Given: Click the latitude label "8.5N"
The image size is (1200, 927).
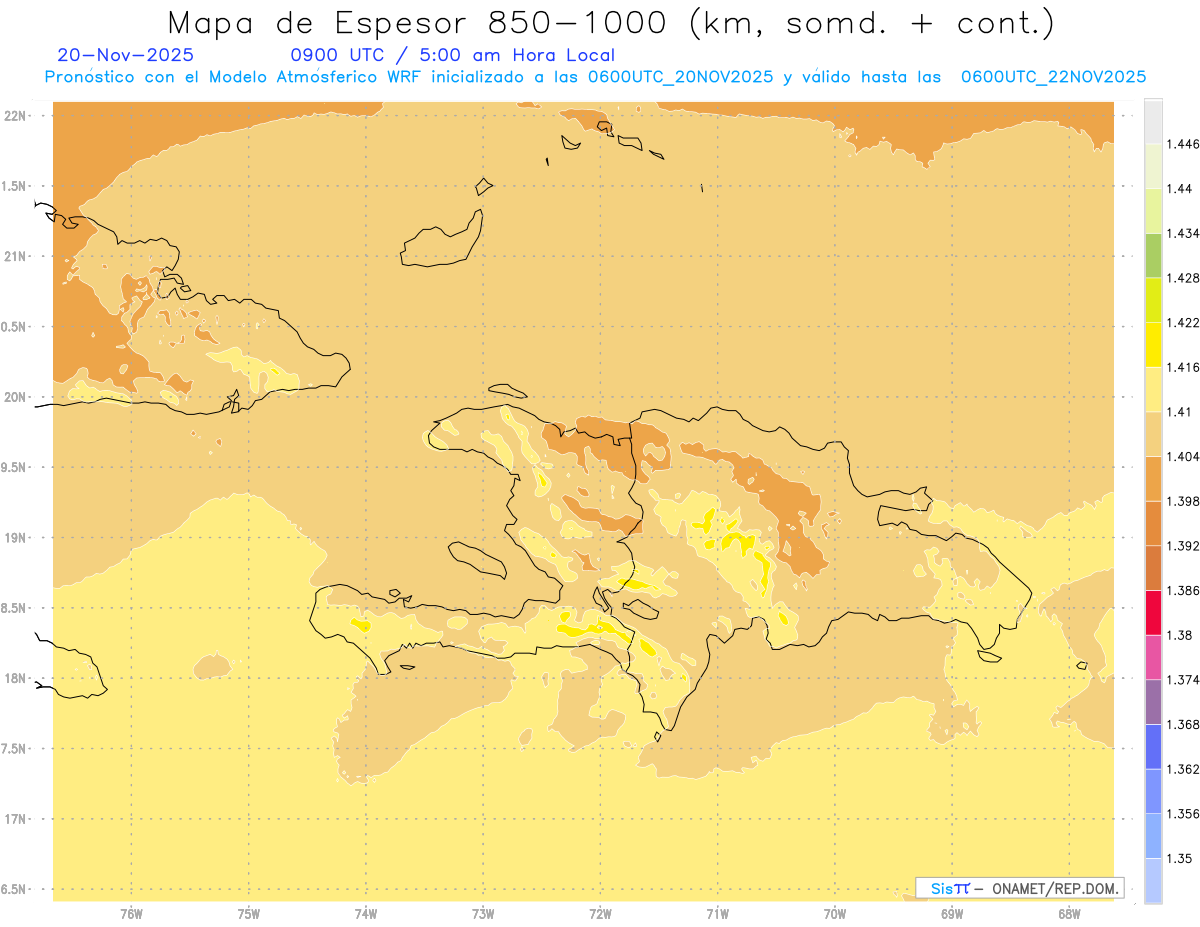Looking at the screenshot, I should click(x=14, y=608).
